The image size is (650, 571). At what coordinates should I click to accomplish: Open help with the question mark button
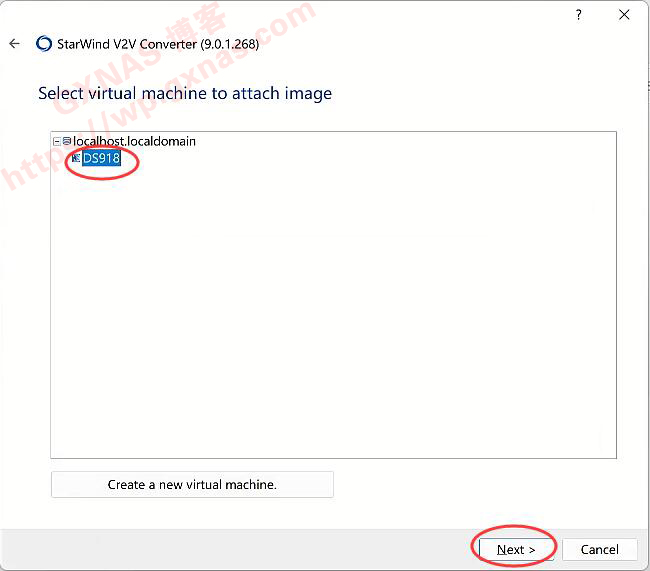[578, 15]
